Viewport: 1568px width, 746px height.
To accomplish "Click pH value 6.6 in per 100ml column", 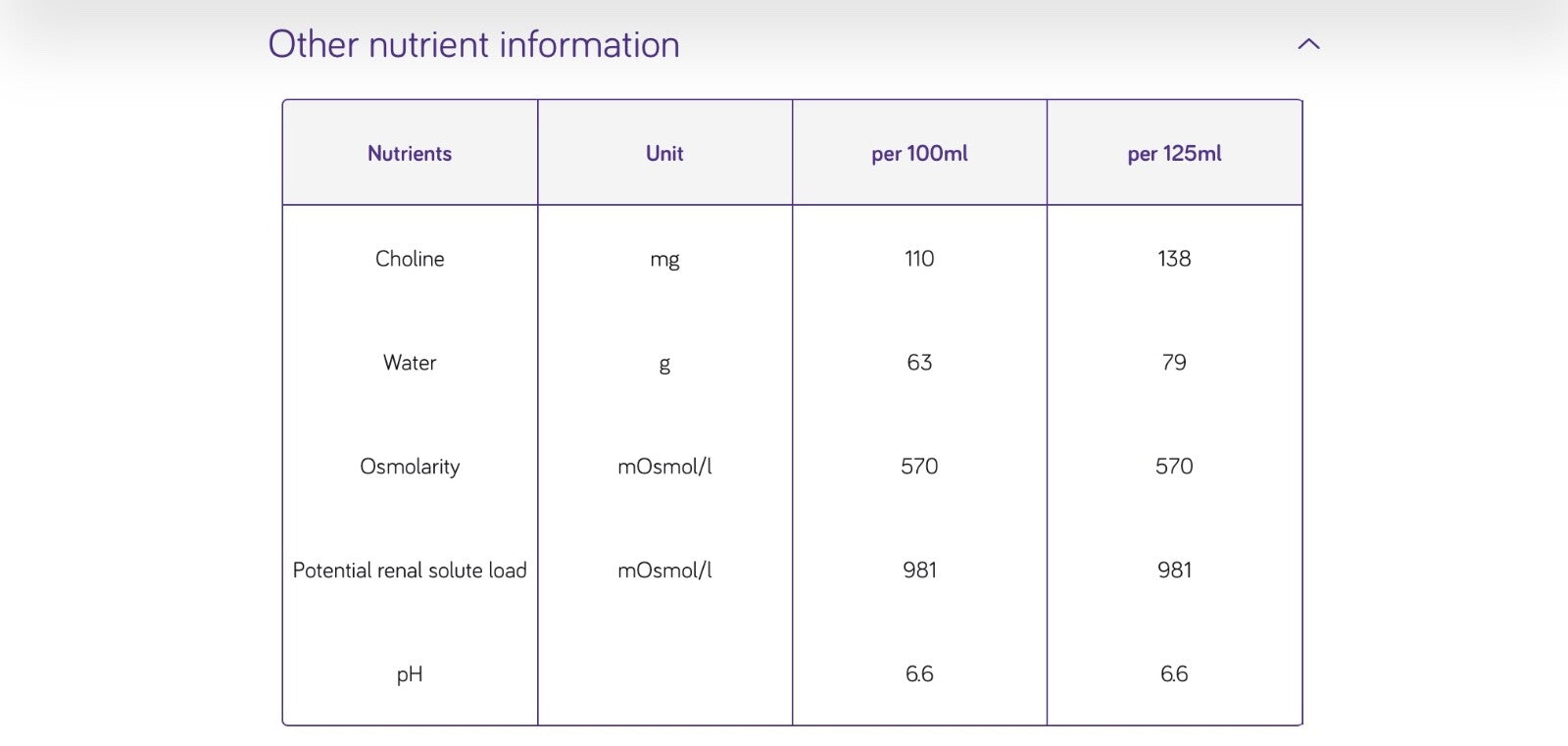I will point(919,674).
